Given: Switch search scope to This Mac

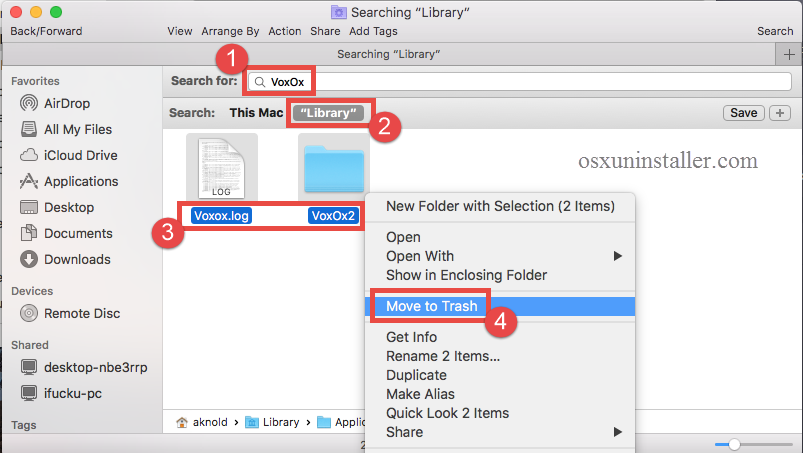Looking at the screenshot, I should (256, 113).
